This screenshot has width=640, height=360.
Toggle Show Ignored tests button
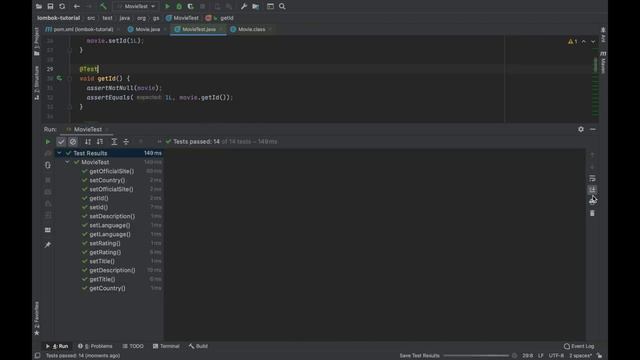tap(73, 142)
